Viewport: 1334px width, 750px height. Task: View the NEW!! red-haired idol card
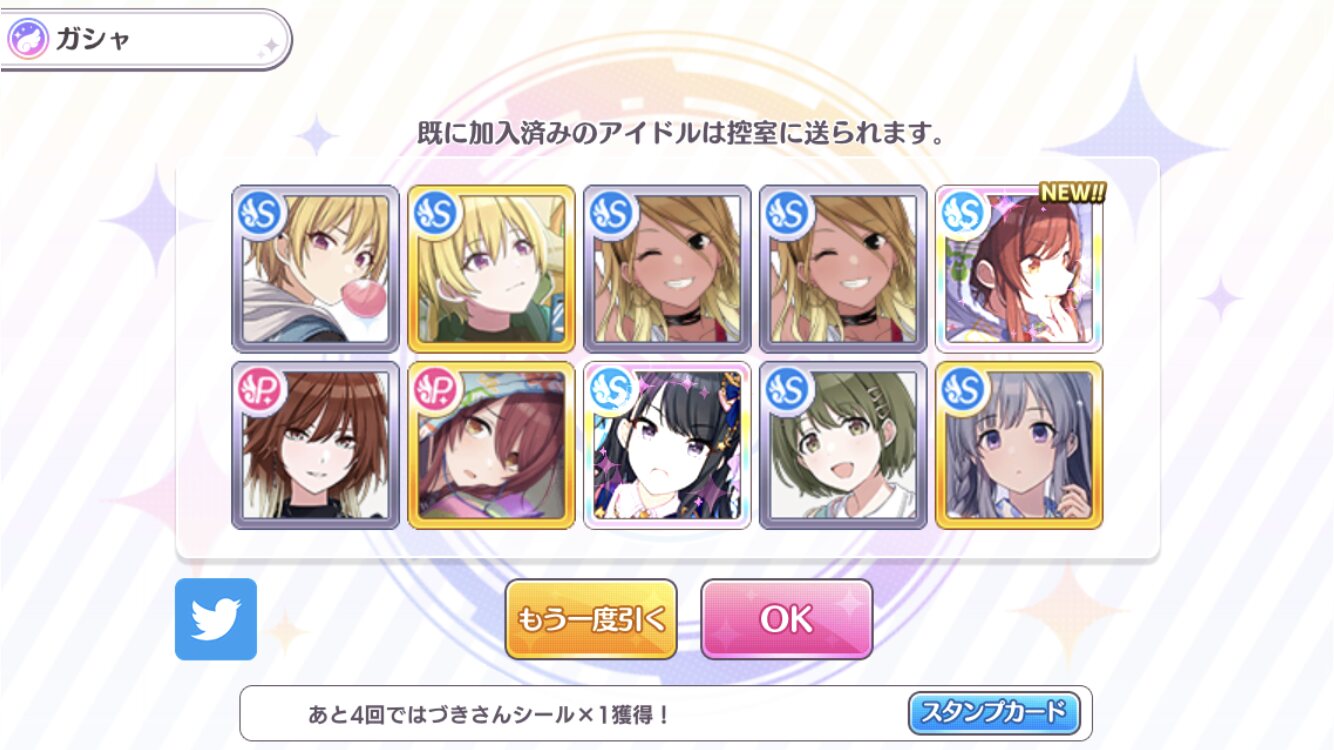[x=1019, y=269]
